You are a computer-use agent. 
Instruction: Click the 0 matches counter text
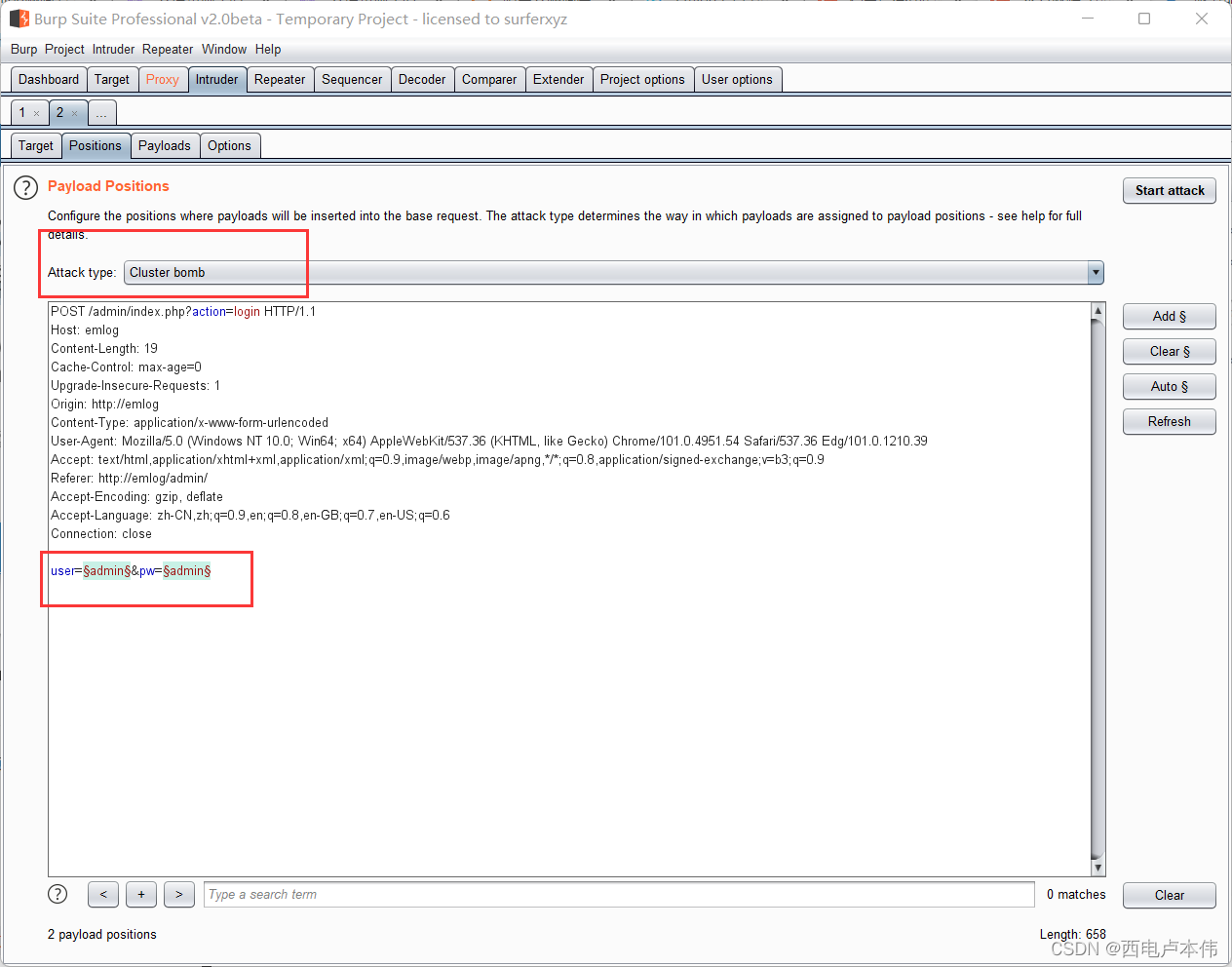pyautogui.click(x=1076, y=894)
